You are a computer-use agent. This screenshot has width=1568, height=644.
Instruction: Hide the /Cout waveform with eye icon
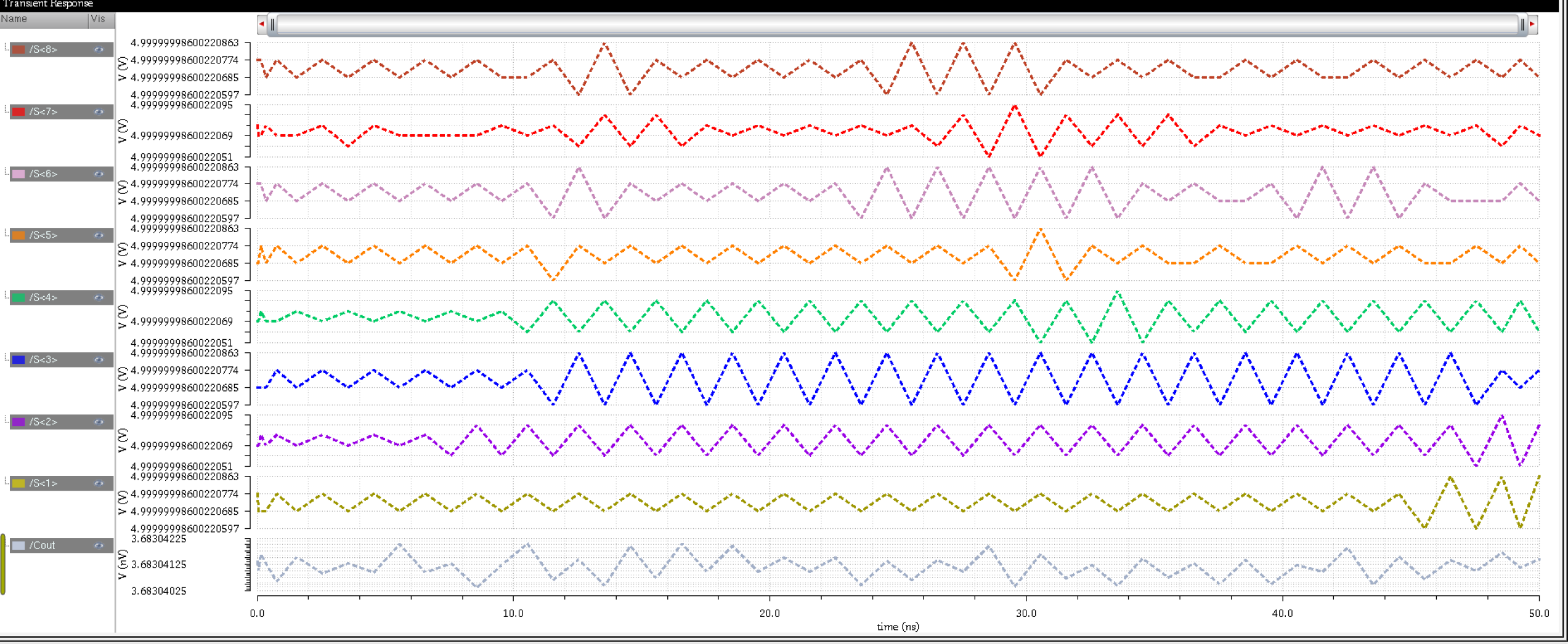click(99, 545)
